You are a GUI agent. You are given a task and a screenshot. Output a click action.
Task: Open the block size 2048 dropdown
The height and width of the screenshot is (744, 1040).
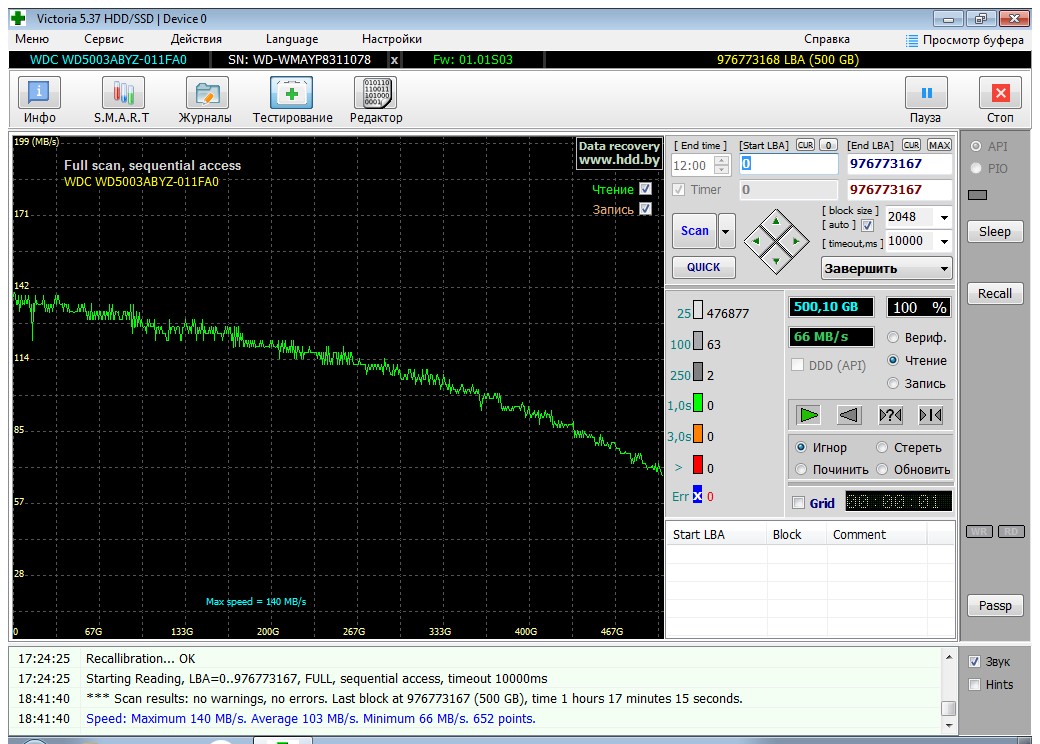(x=944, y=217)
